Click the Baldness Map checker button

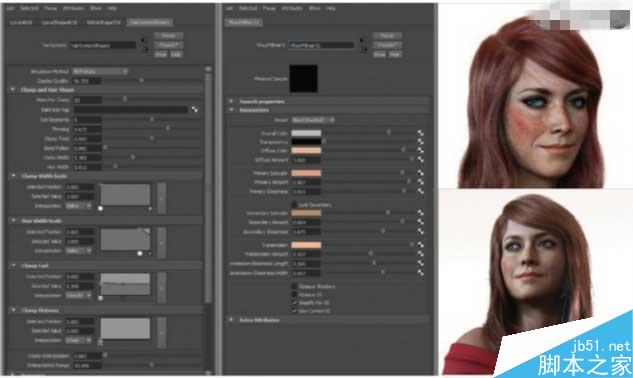pos(195,109)
